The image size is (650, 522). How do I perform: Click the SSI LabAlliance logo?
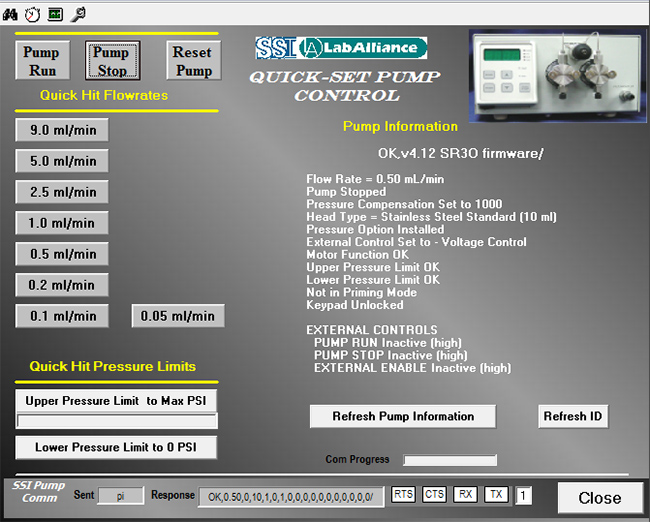(341, 48)
